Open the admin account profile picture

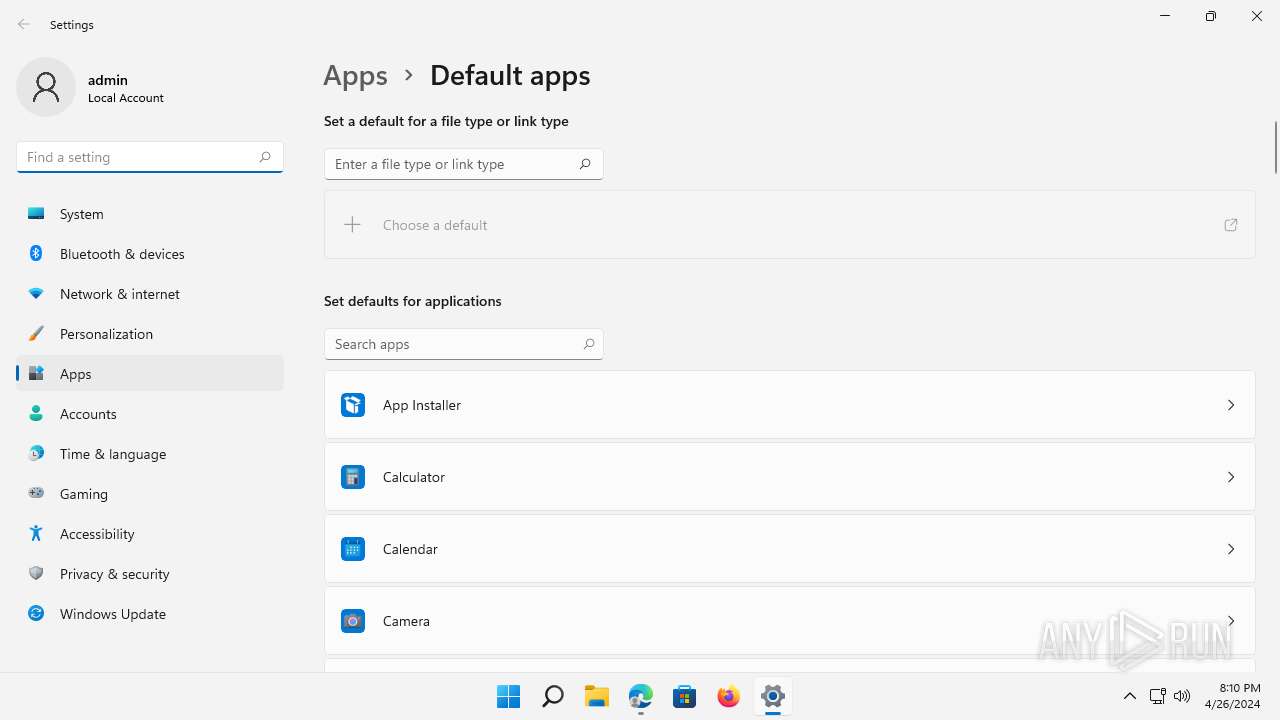(46, 87)
